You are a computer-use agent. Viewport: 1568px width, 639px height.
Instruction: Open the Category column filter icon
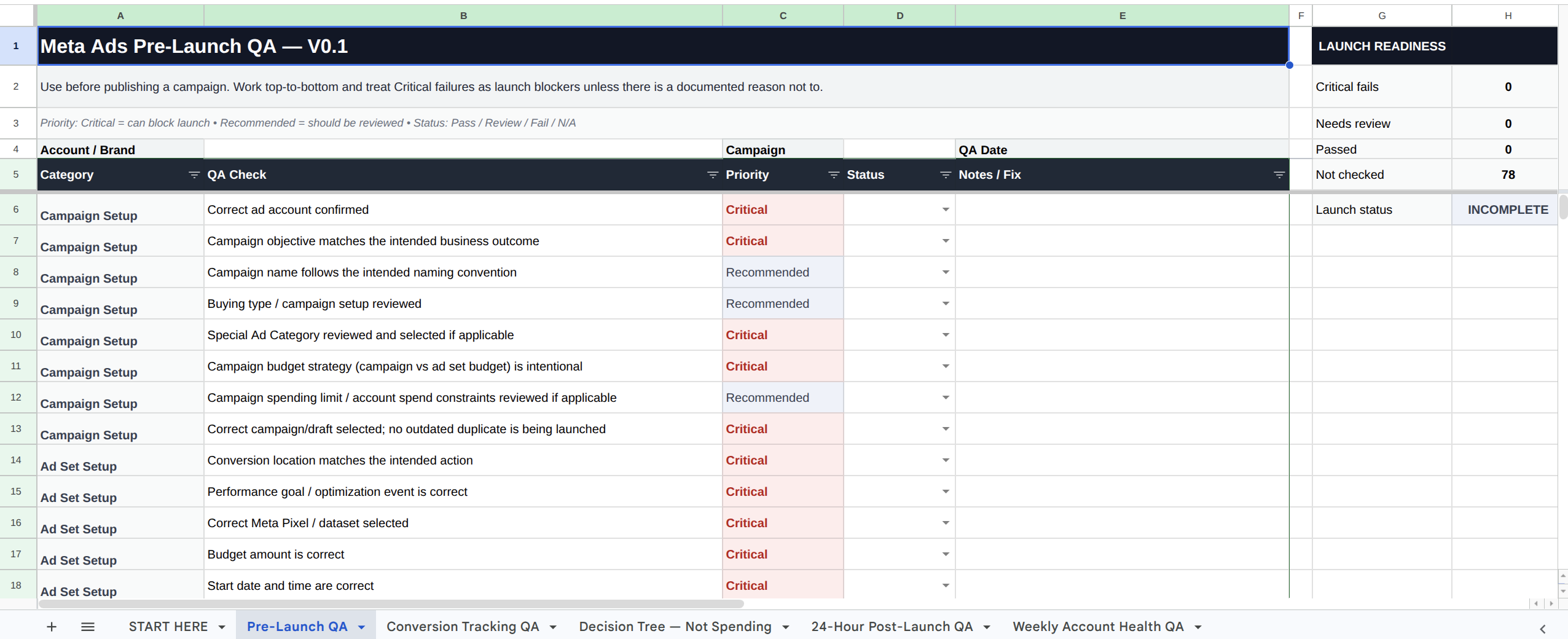click(x=194, y=175)
